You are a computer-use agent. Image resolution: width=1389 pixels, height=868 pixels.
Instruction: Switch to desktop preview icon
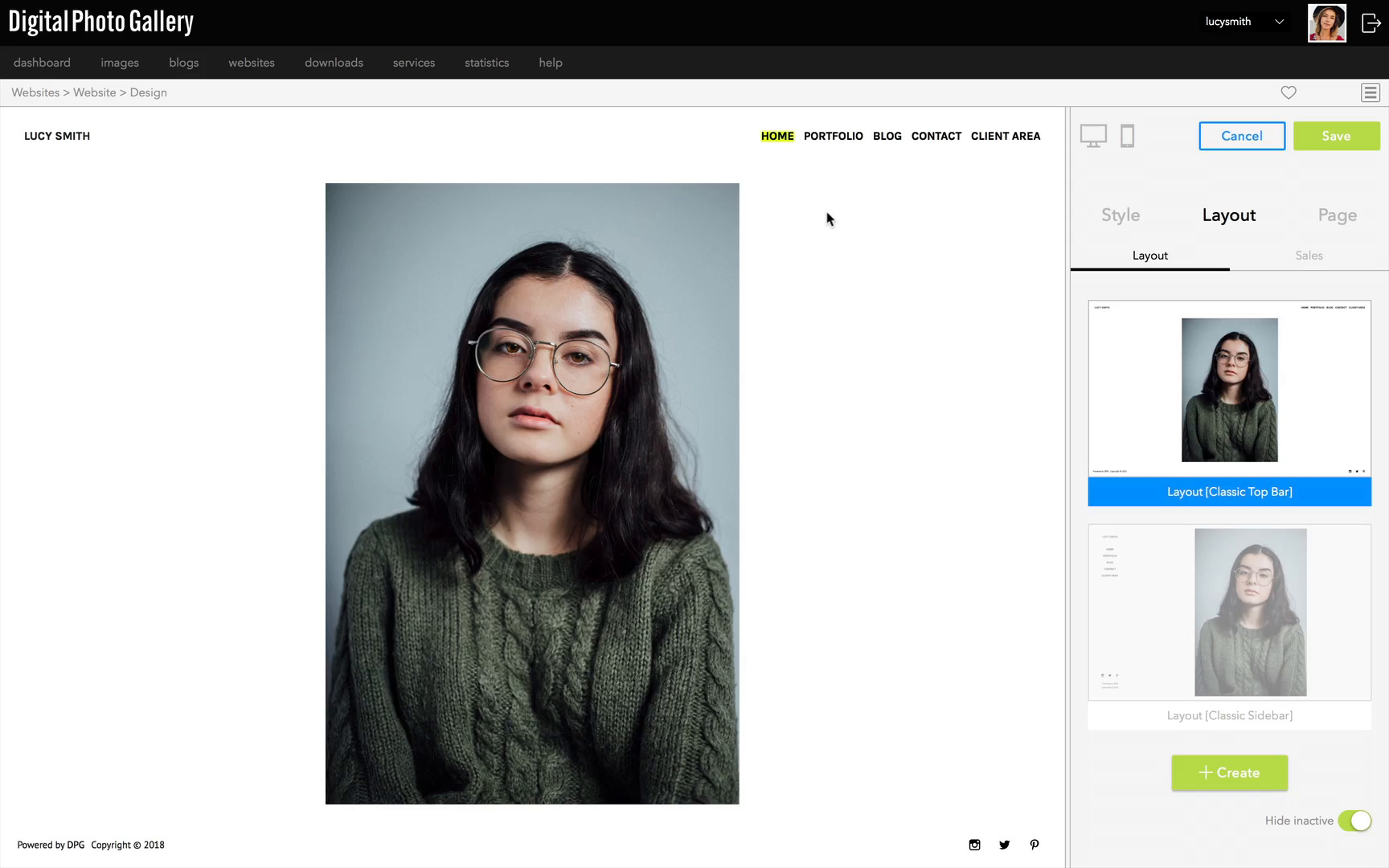pos(1093,136)
